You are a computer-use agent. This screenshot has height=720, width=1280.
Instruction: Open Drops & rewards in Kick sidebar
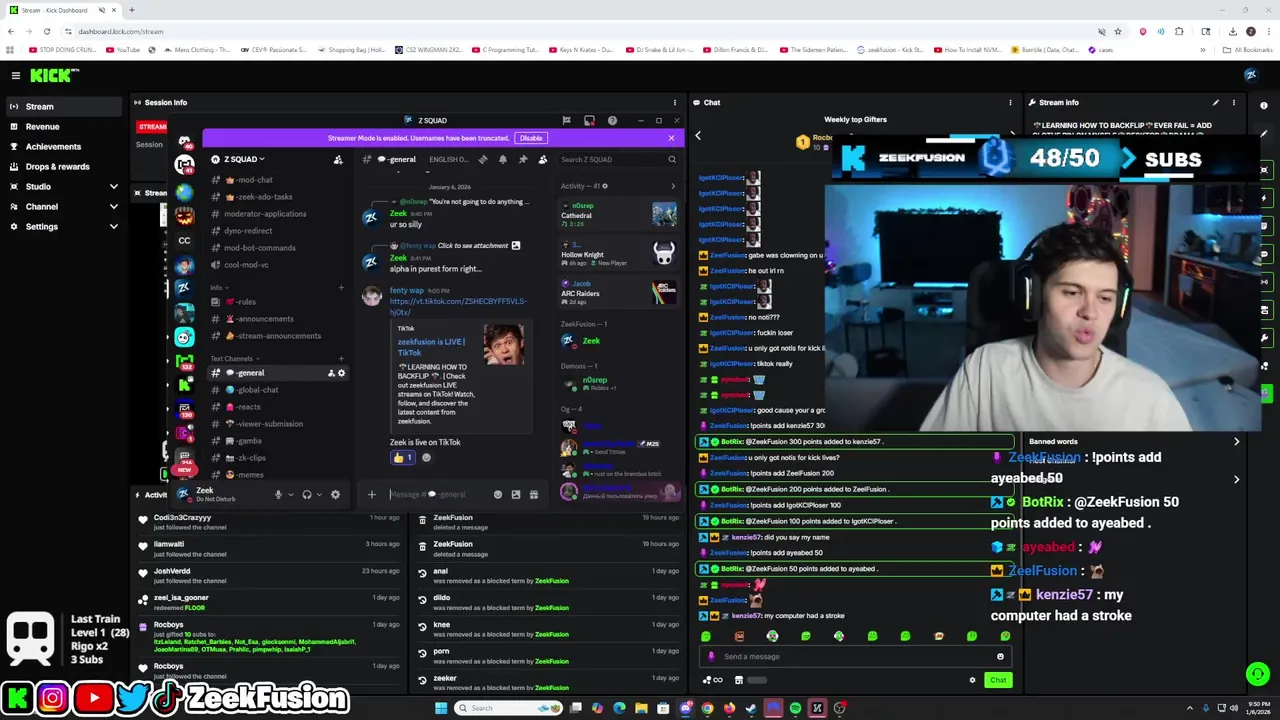(x=63, y=166)
